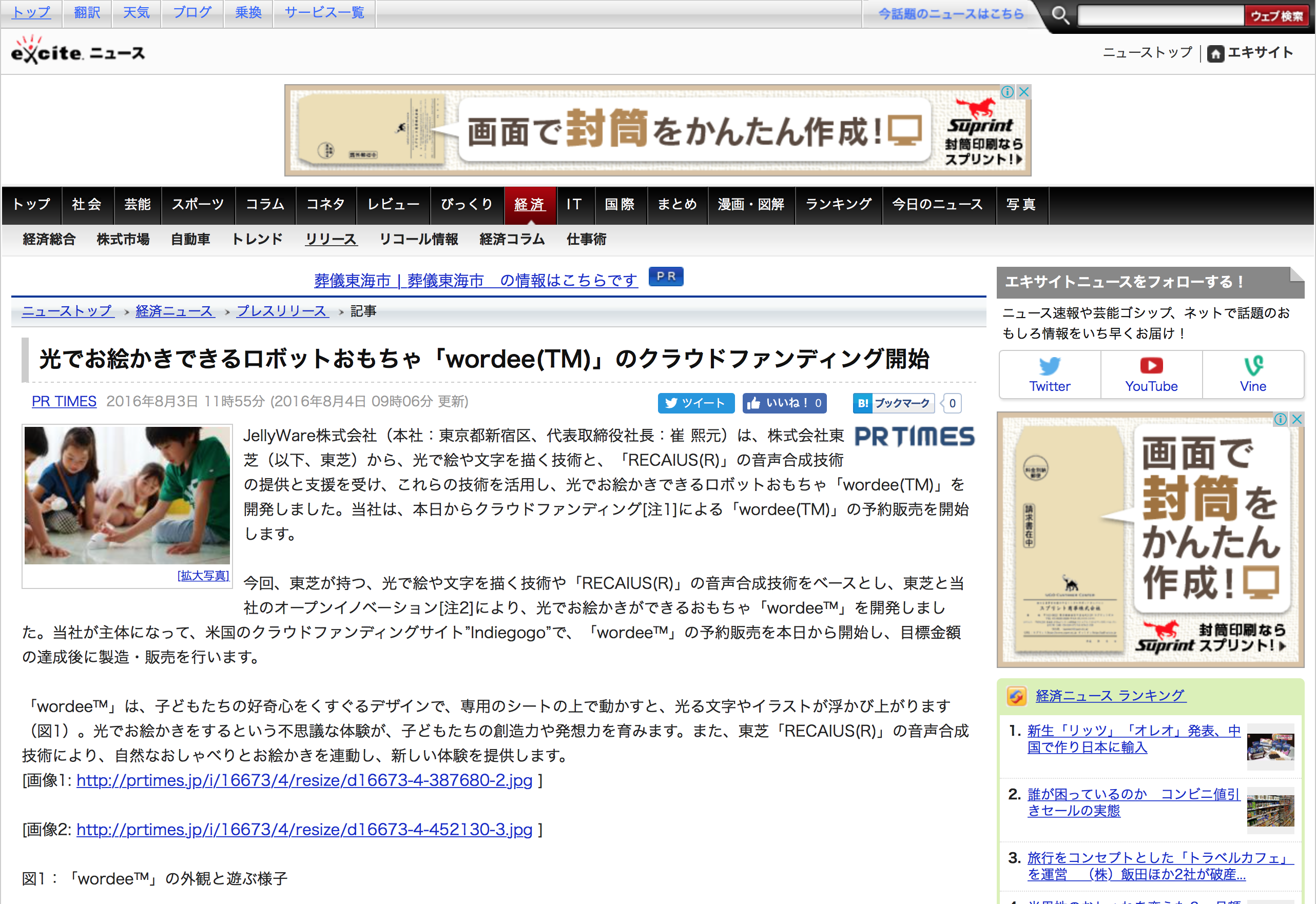1316x904 pixels.
Task: Click the ウェブ検索 button
Action: pos(1276,15)
